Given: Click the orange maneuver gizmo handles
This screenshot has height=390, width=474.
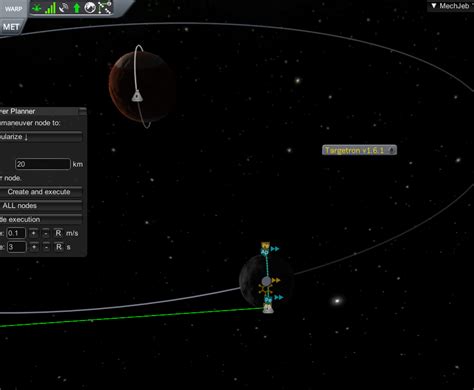Looking at the screenshot, I should click(x=265, y=289).
